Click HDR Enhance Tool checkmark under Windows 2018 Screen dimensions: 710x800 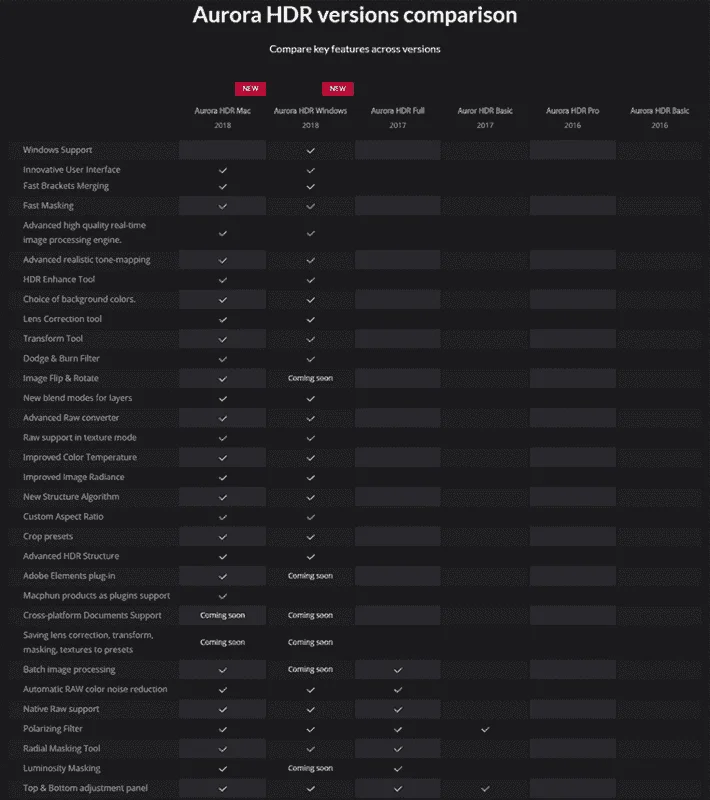coord(310,280)
